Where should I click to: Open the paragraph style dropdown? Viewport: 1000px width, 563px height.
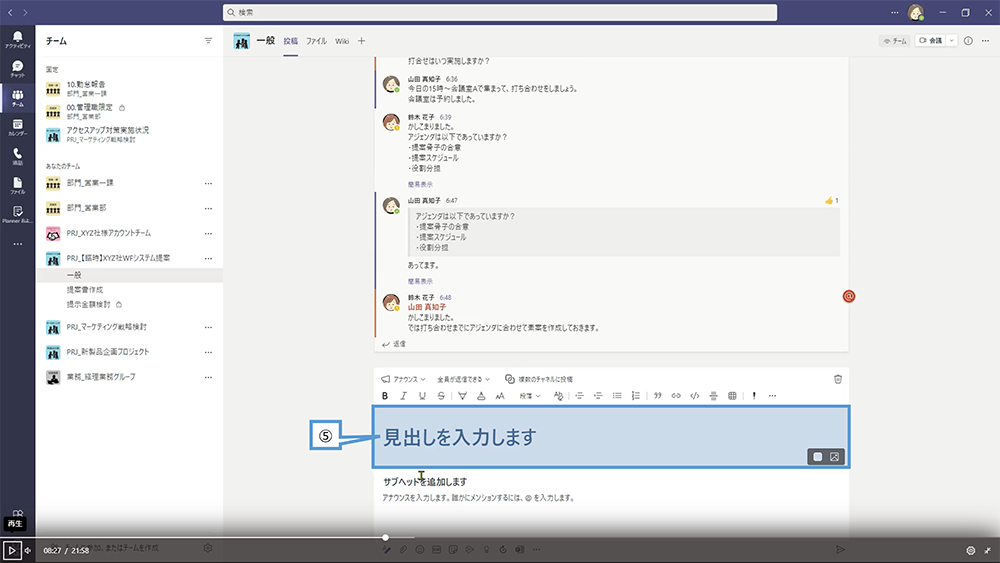529,396
